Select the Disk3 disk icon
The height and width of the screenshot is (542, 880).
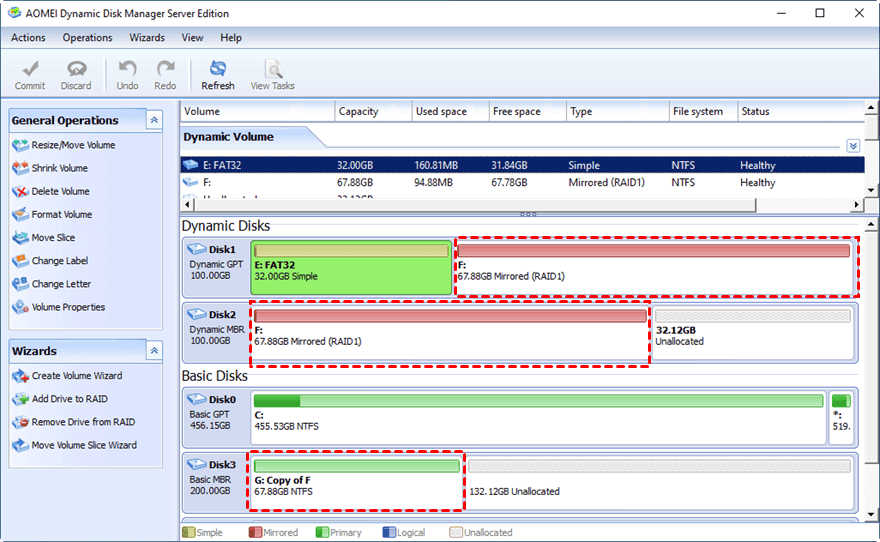click(x=196, y=464)
